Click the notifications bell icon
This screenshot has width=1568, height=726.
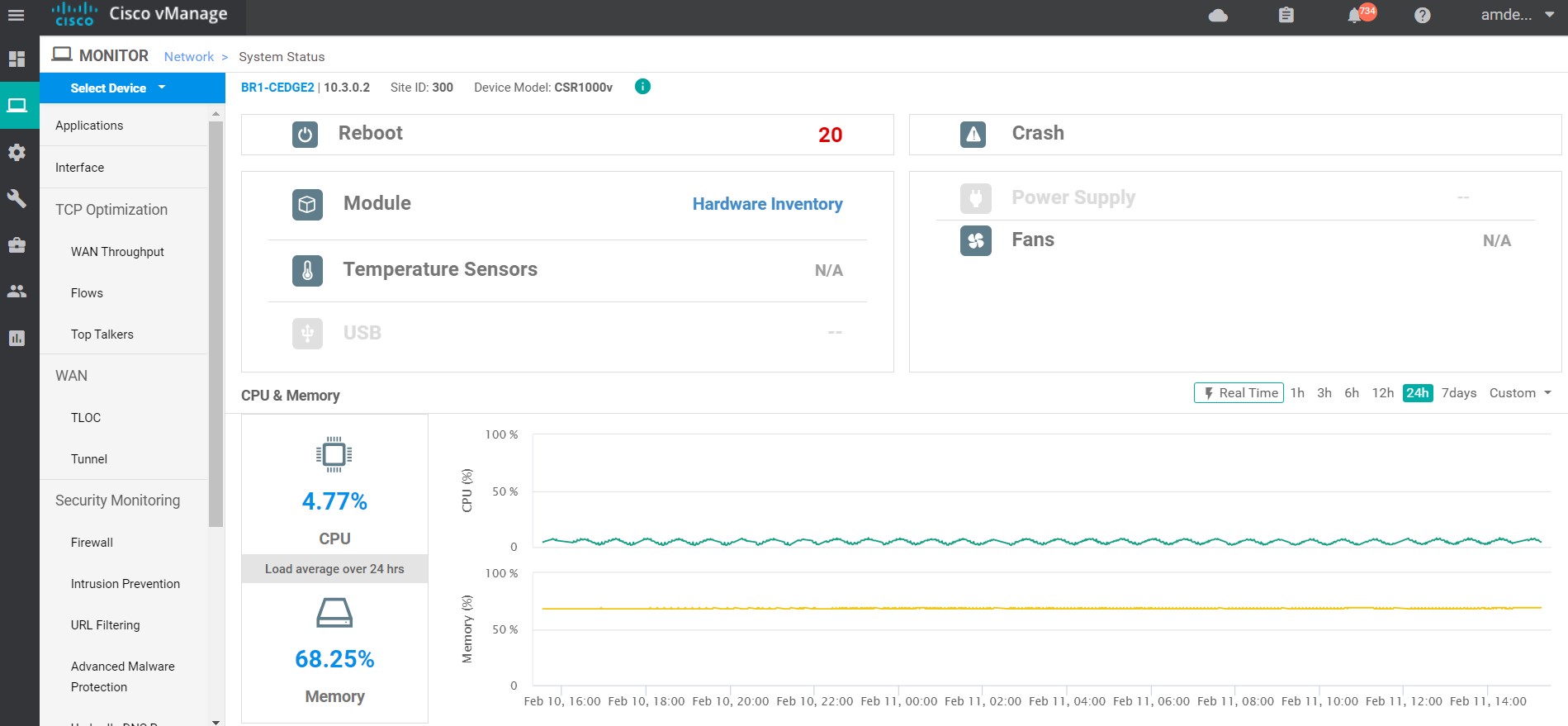(1354, 16)
